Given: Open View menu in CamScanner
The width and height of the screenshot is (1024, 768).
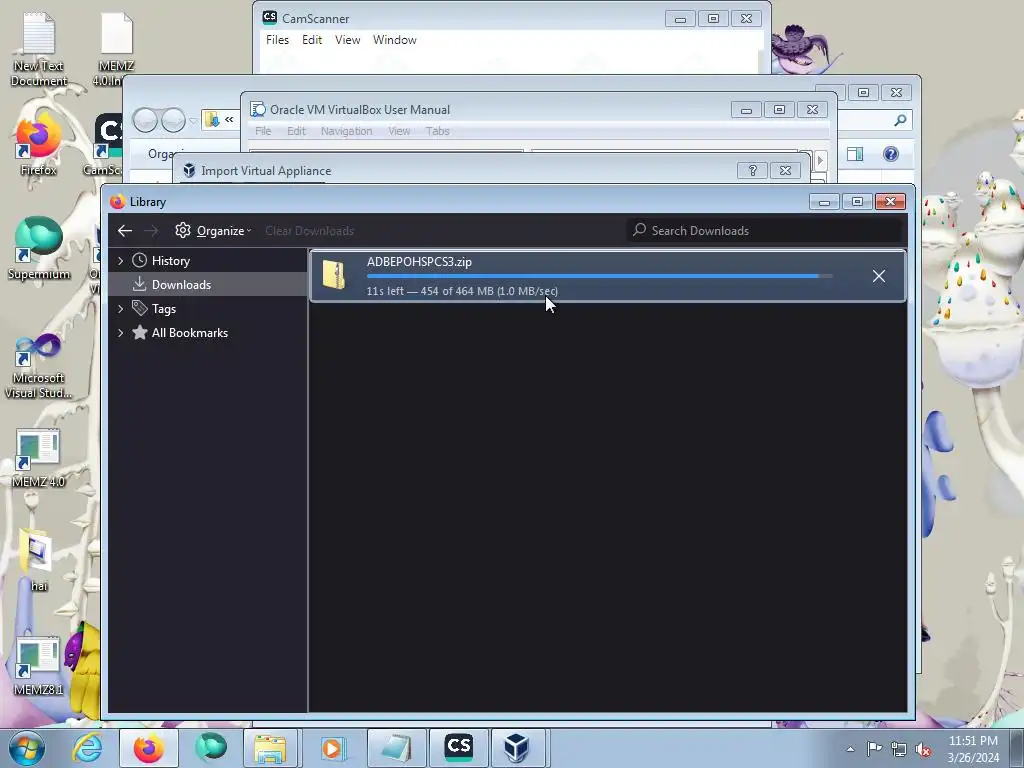Looking at the screenshot, I should point(347,40).
